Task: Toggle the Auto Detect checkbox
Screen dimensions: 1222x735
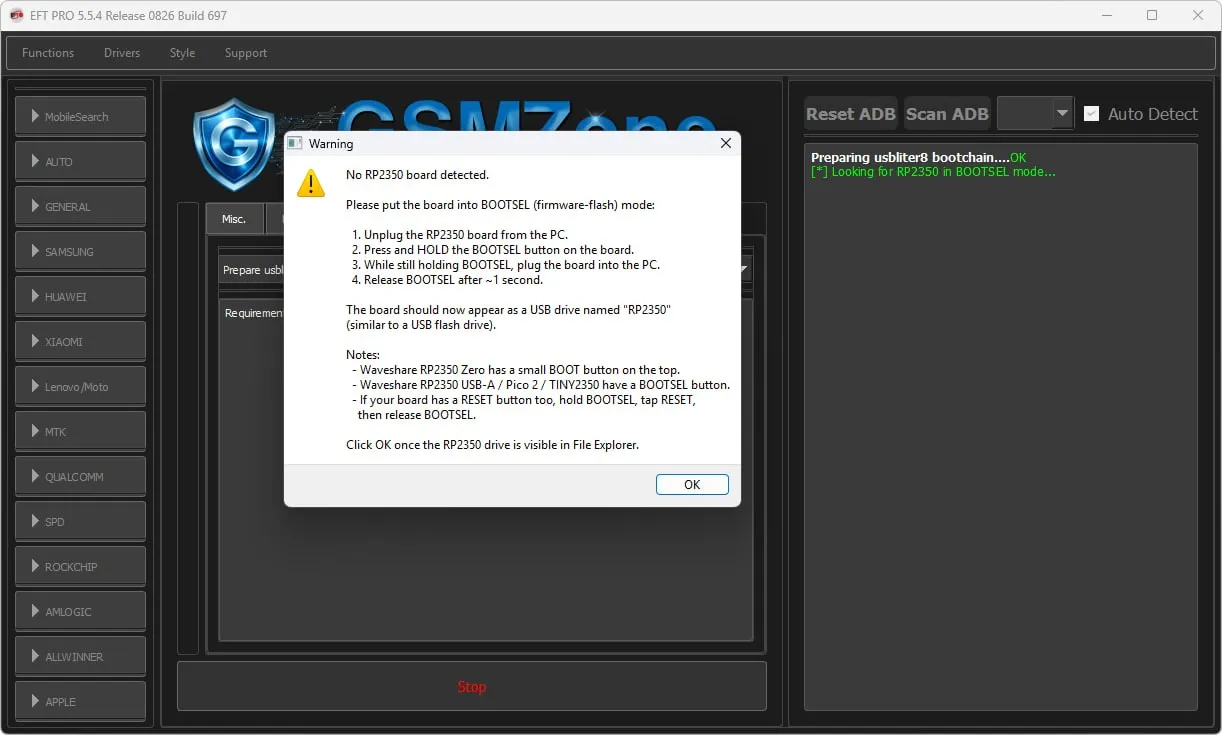Action: click(1092, 114)
